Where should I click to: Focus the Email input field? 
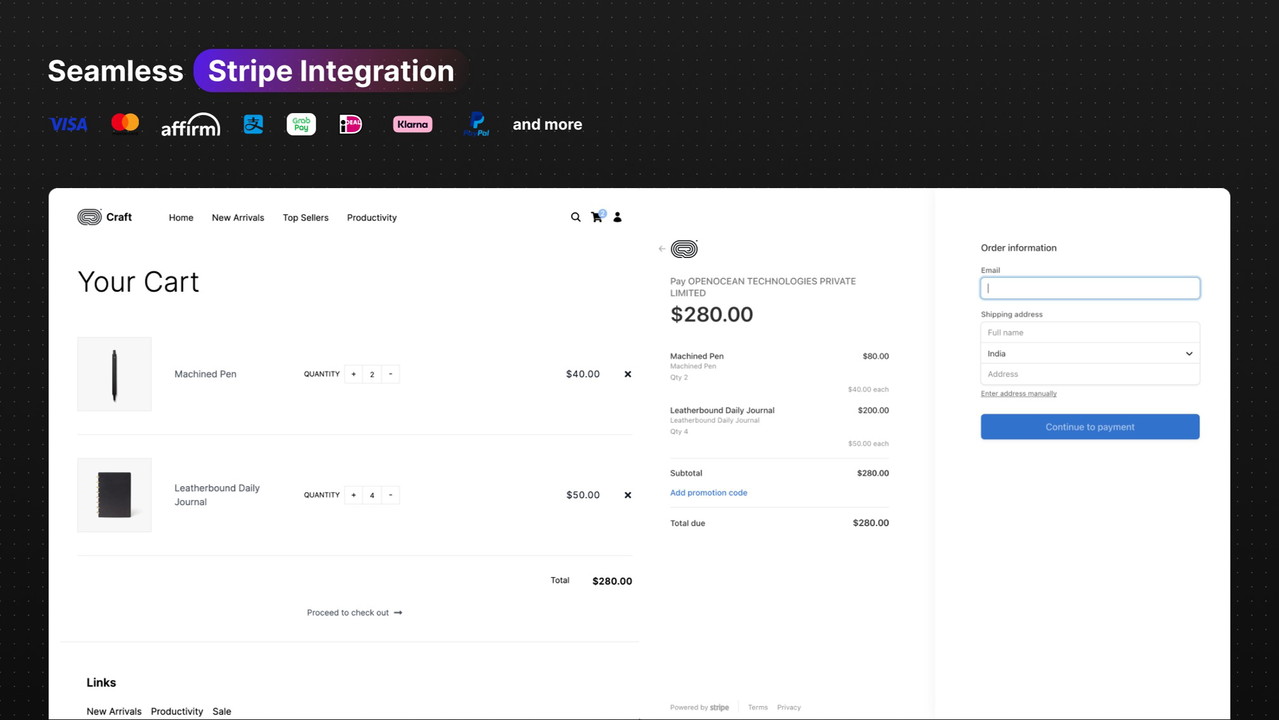coord(1089,288)
